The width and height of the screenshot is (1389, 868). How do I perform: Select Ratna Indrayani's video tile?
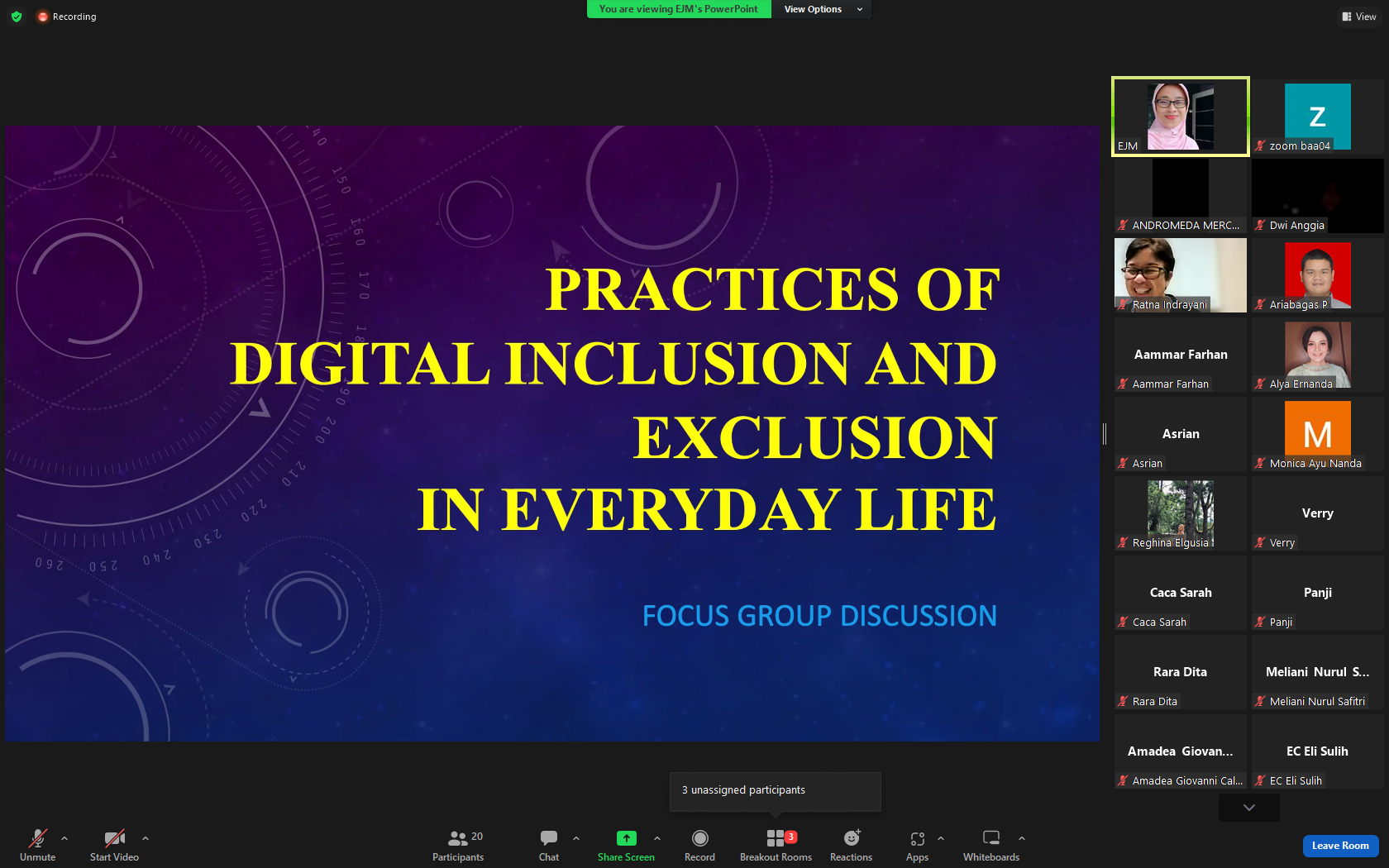click(1181, 275)
